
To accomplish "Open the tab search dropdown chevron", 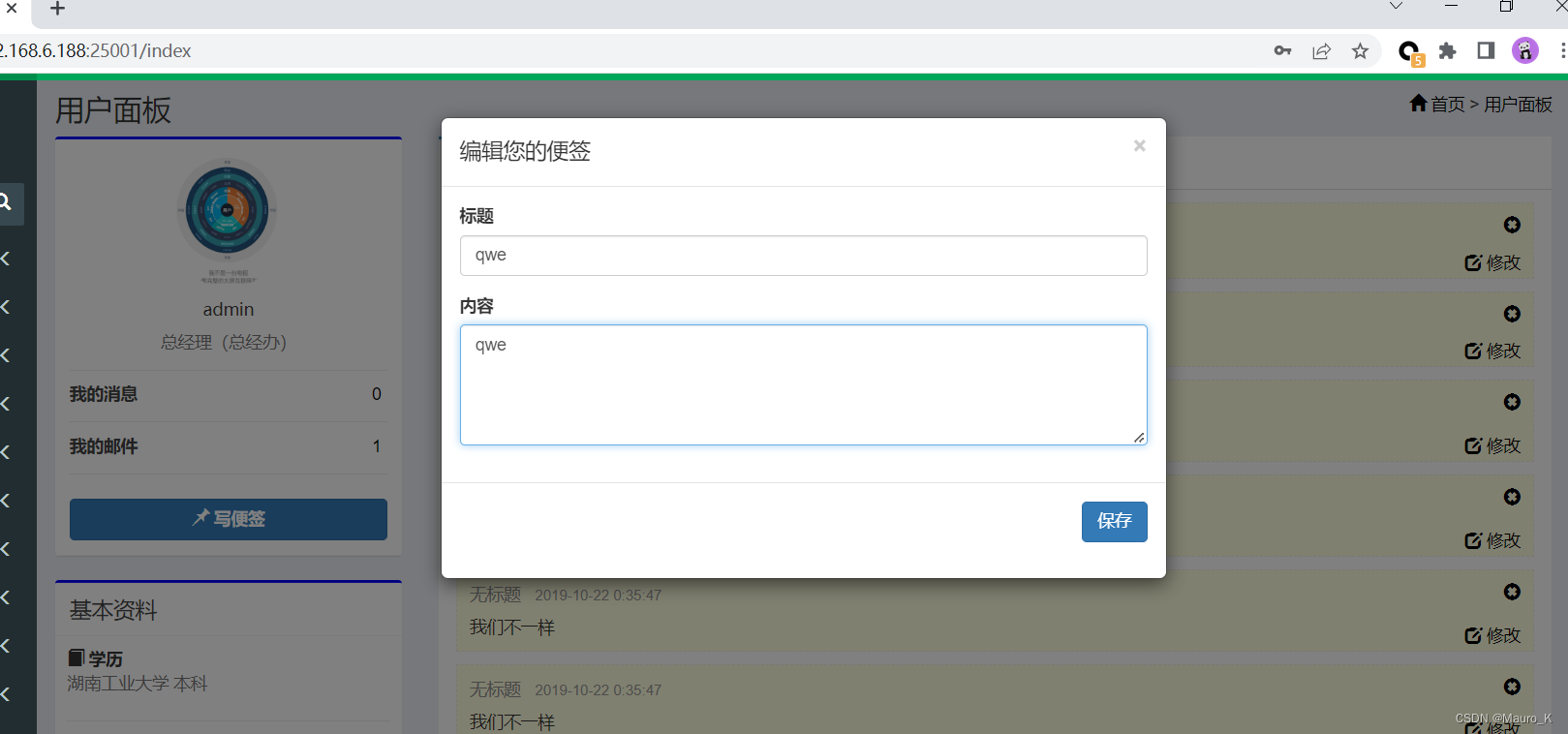I will 1396,7.
